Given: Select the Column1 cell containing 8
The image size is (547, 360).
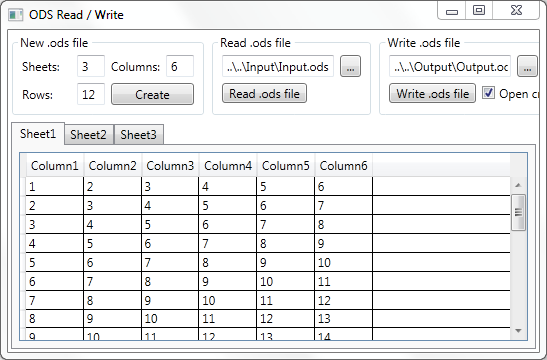Looking at the screenshot, I should (55, 318).
